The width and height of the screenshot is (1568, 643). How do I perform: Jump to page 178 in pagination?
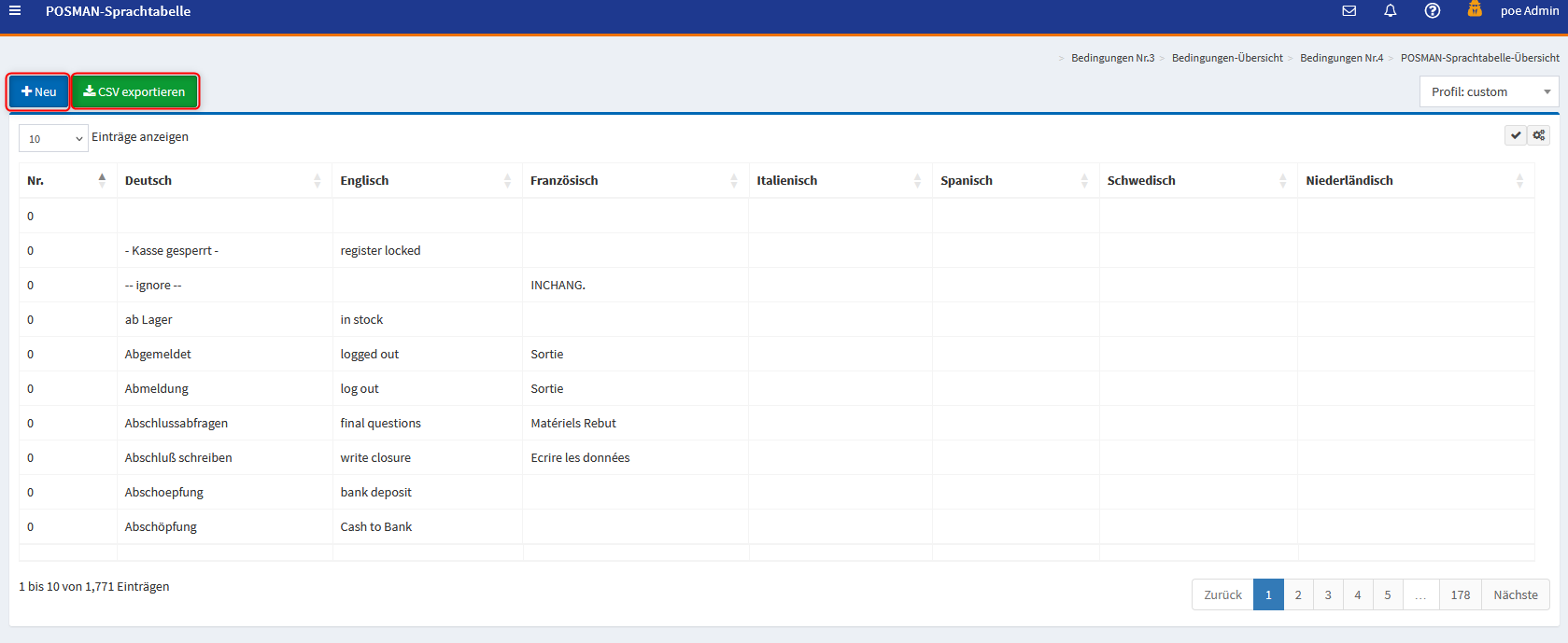1460,594
